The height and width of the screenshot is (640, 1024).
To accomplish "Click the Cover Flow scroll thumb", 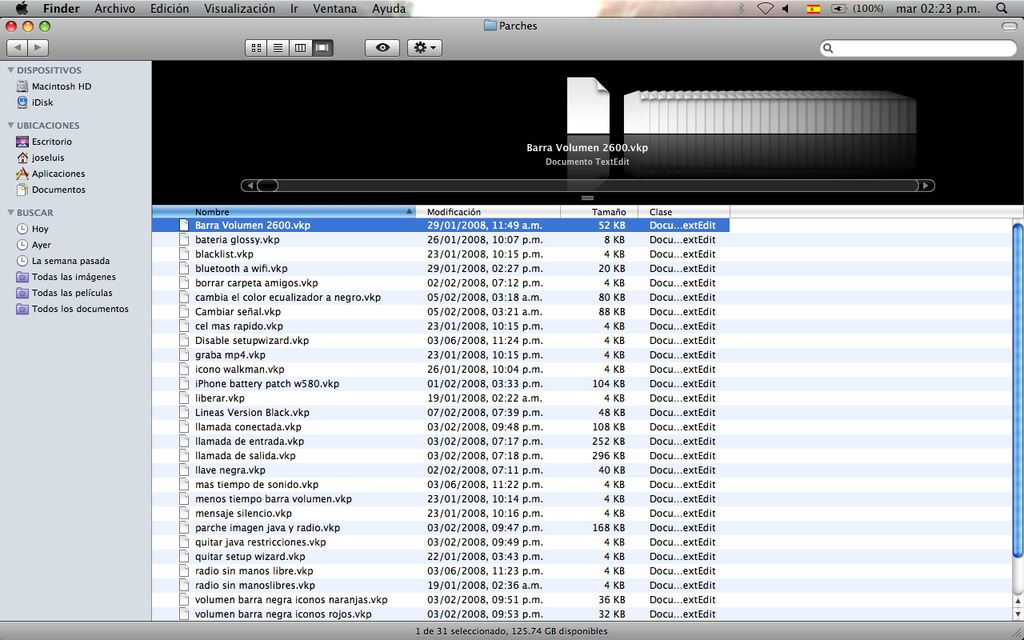I will tap(267, 185).
